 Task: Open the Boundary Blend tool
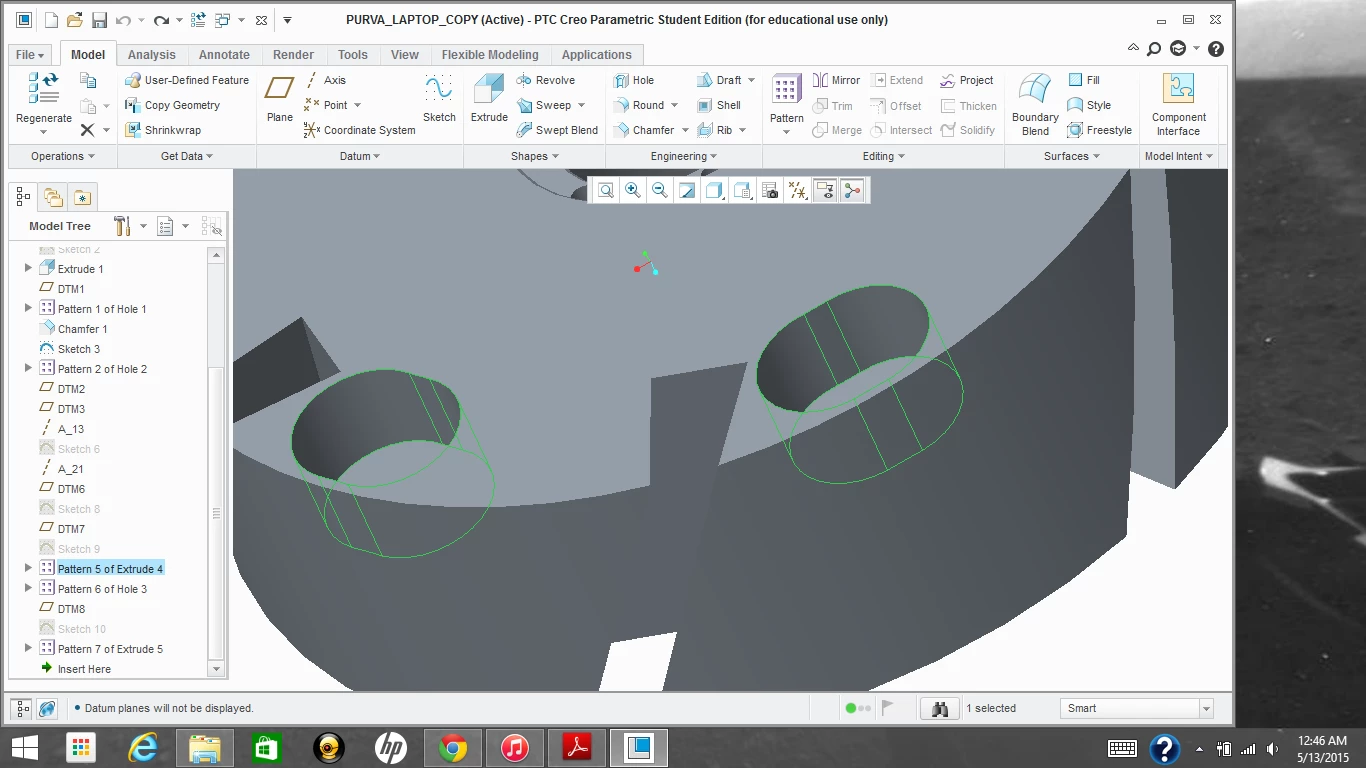[x=1035, y=103]
